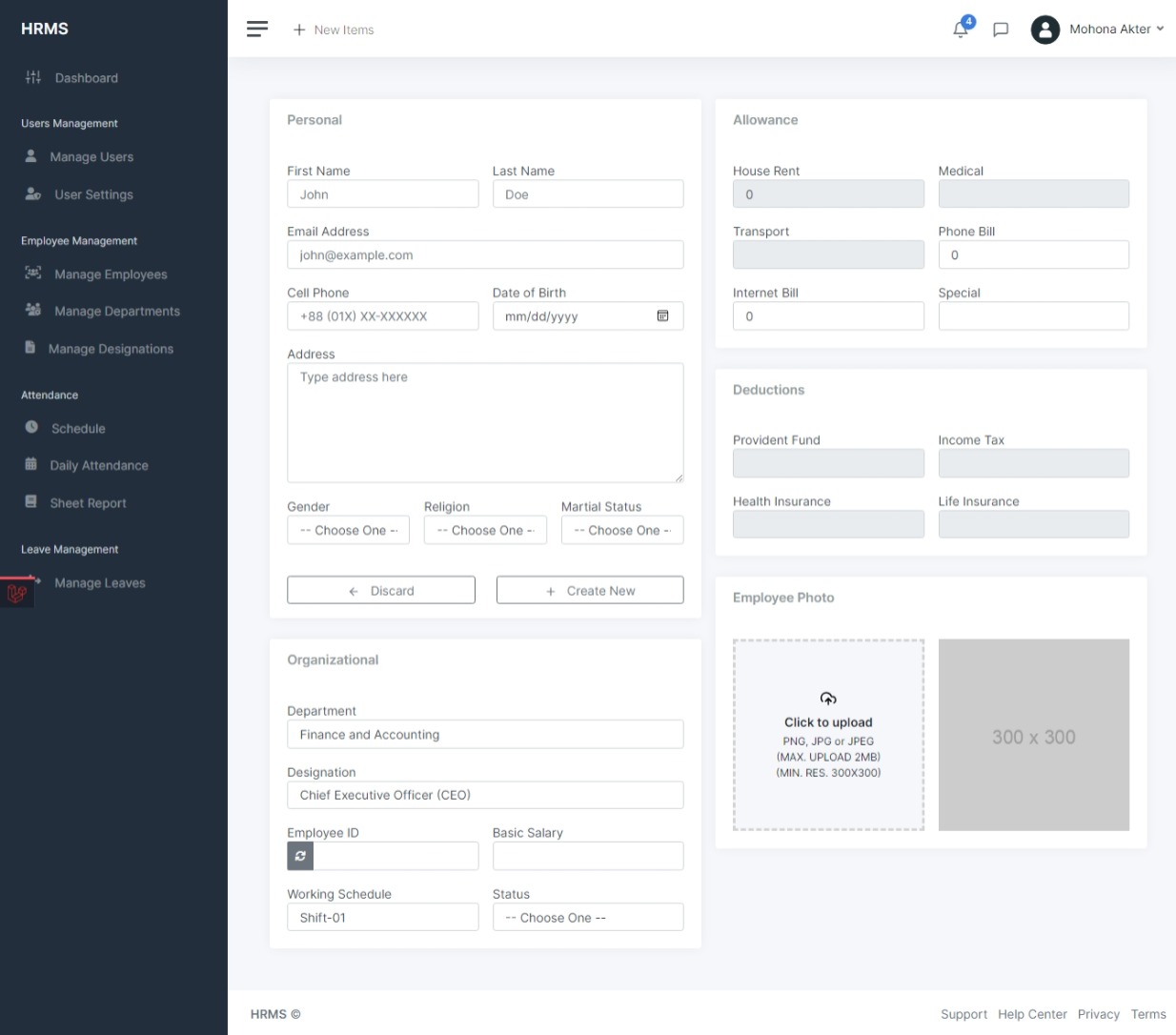Click the Medical allowance field

(x=1034, y=193)
